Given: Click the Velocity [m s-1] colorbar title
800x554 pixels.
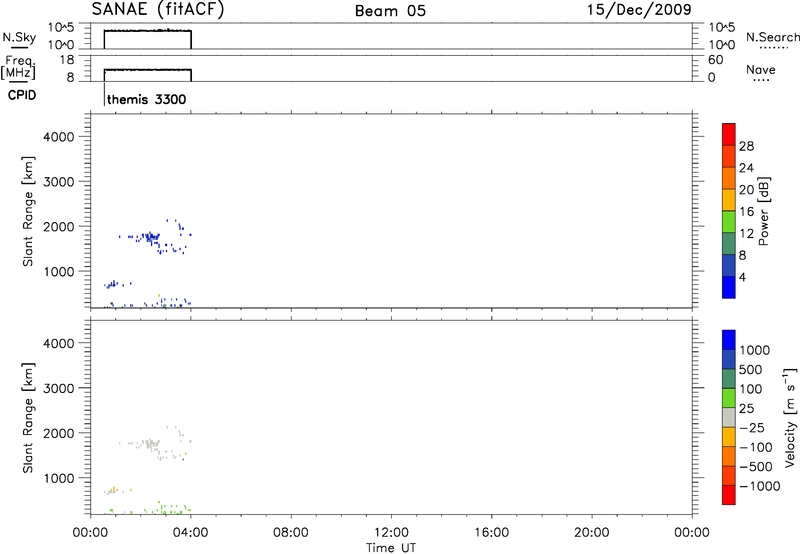Looking at the screenshot, I should [790, 417].
